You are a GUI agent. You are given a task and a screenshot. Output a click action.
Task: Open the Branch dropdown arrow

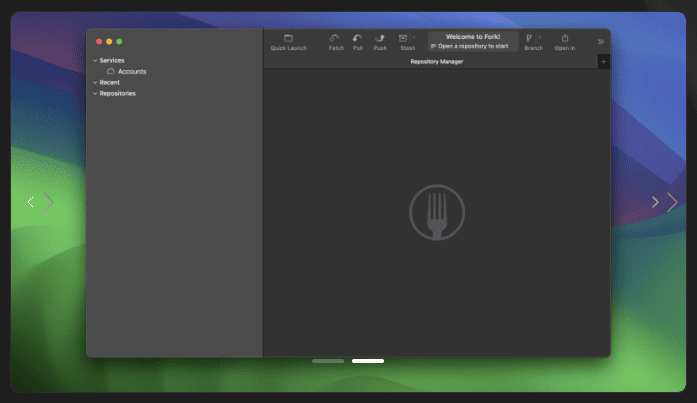tap(540, 38)
